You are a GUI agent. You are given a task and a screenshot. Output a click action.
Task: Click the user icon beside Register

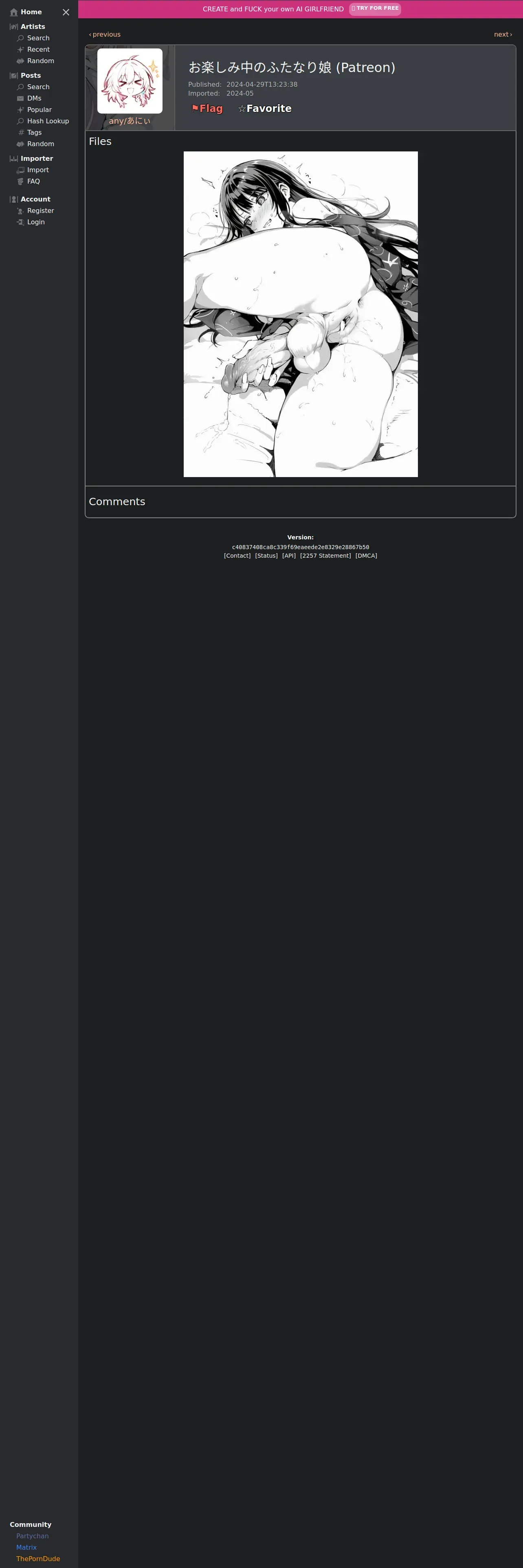(x=20, y=210)
